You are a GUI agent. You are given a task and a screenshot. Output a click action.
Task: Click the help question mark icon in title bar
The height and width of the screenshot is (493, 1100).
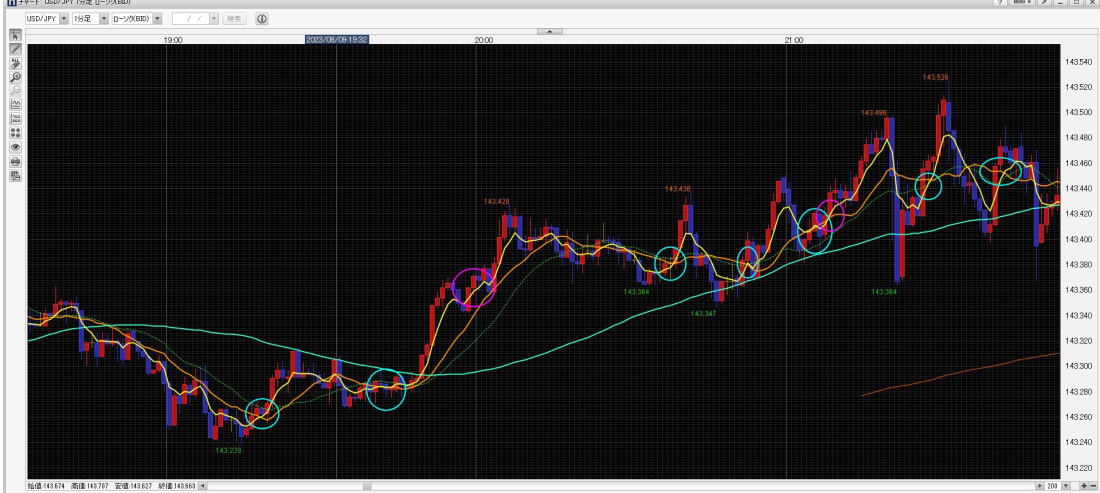click(x=1000, y=2)
